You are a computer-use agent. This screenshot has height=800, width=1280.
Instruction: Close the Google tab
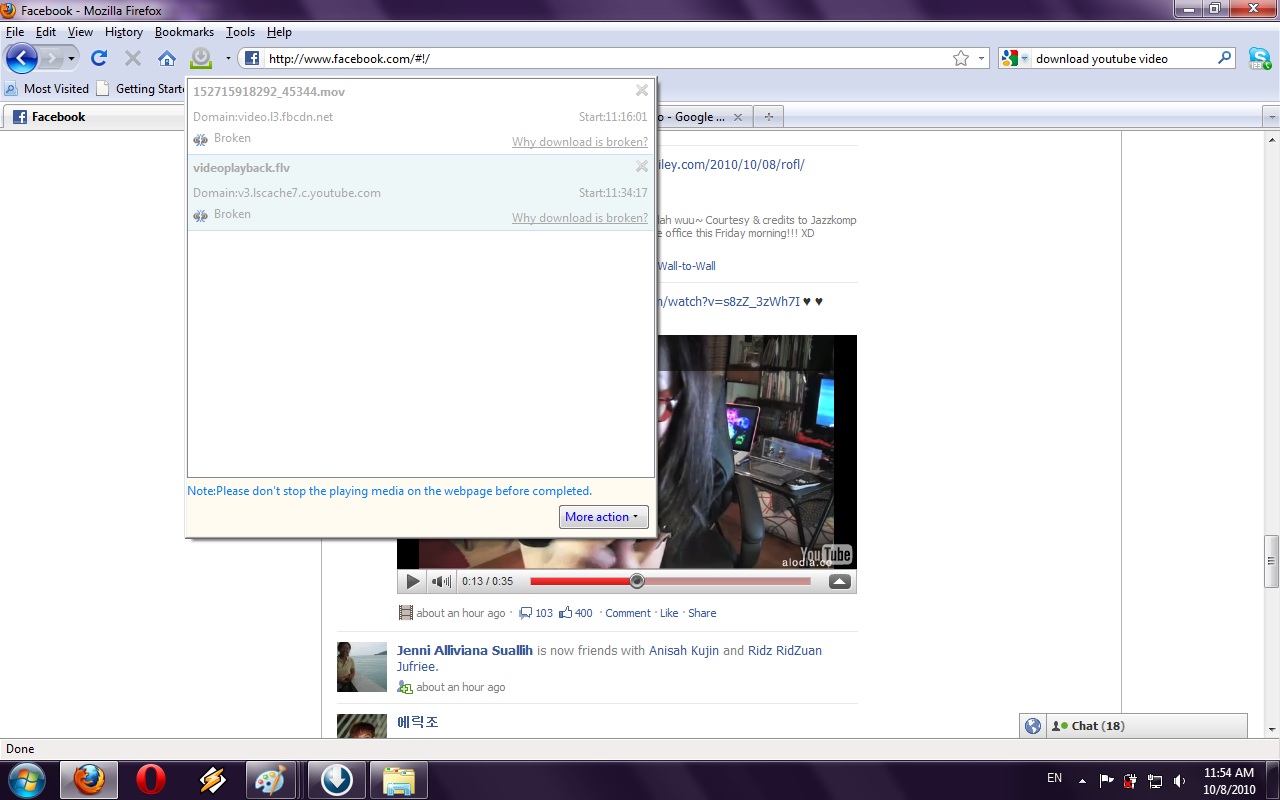pyautogui.click(x=738, y=117)
